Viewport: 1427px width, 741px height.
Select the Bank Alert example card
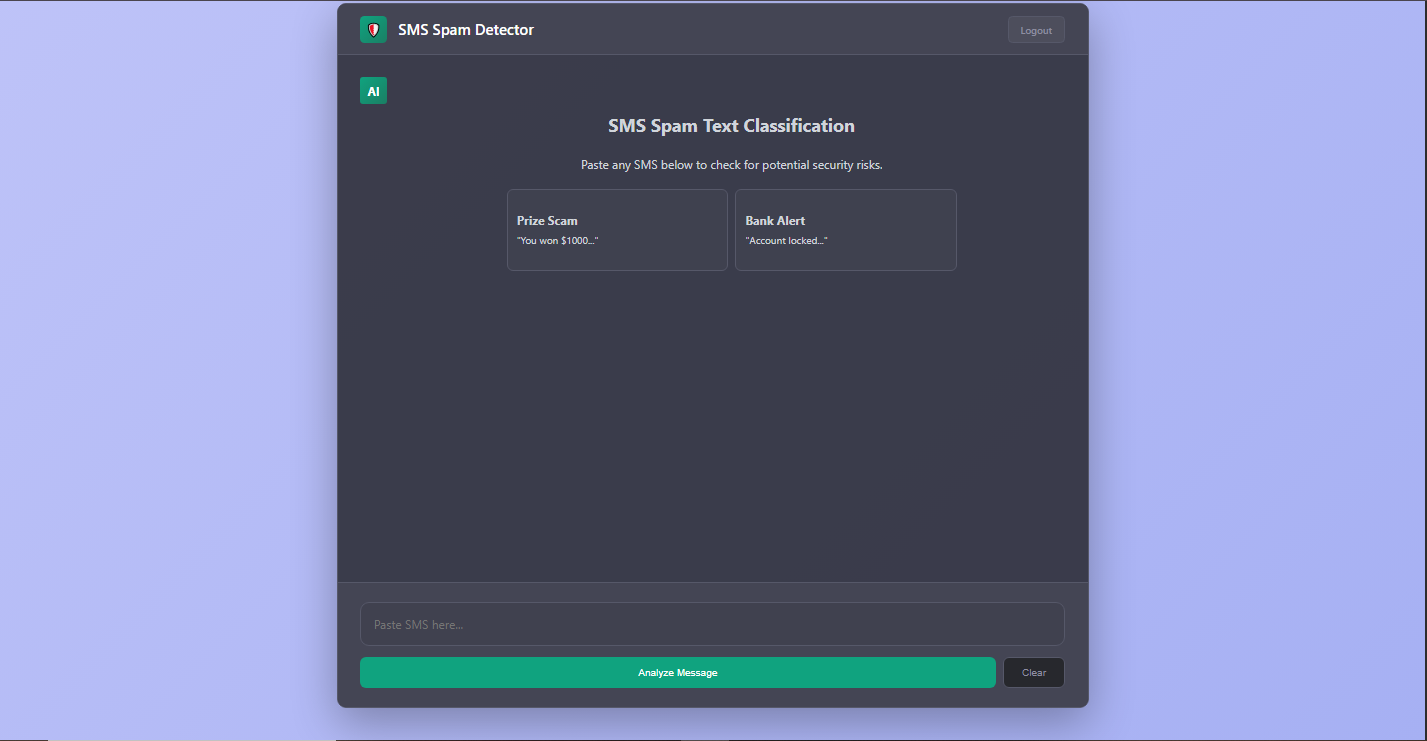tap(846, 230)
